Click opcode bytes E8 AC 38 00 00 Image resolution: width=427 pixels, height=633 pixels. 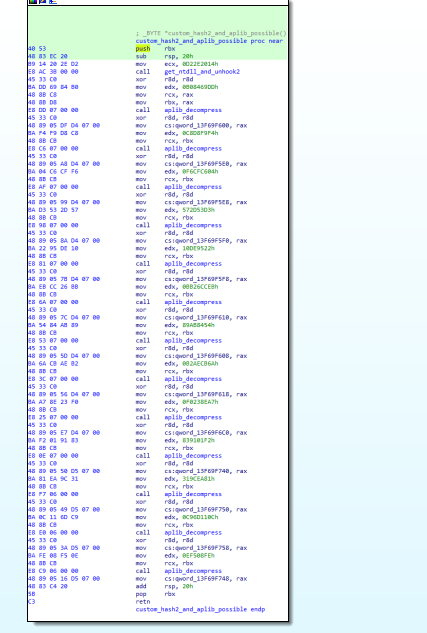(53, 71)
